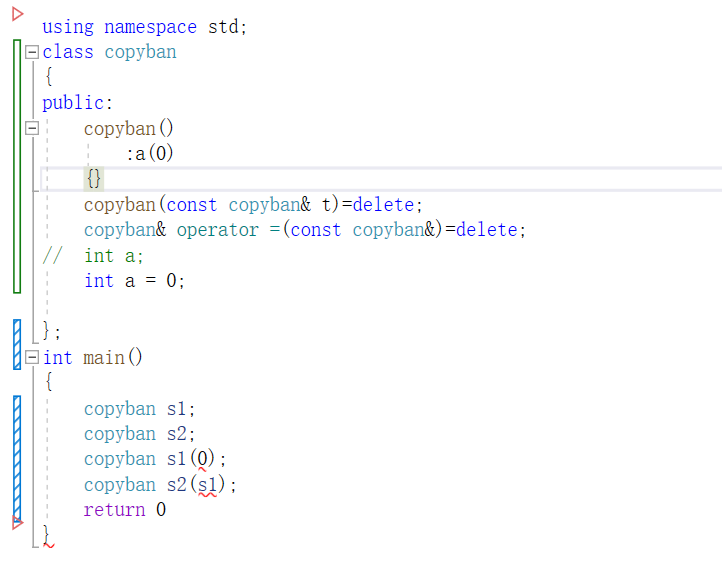Click the 'copyban s1;' declaration
This screenshot has width=722, height=561.
coord(140,409)
